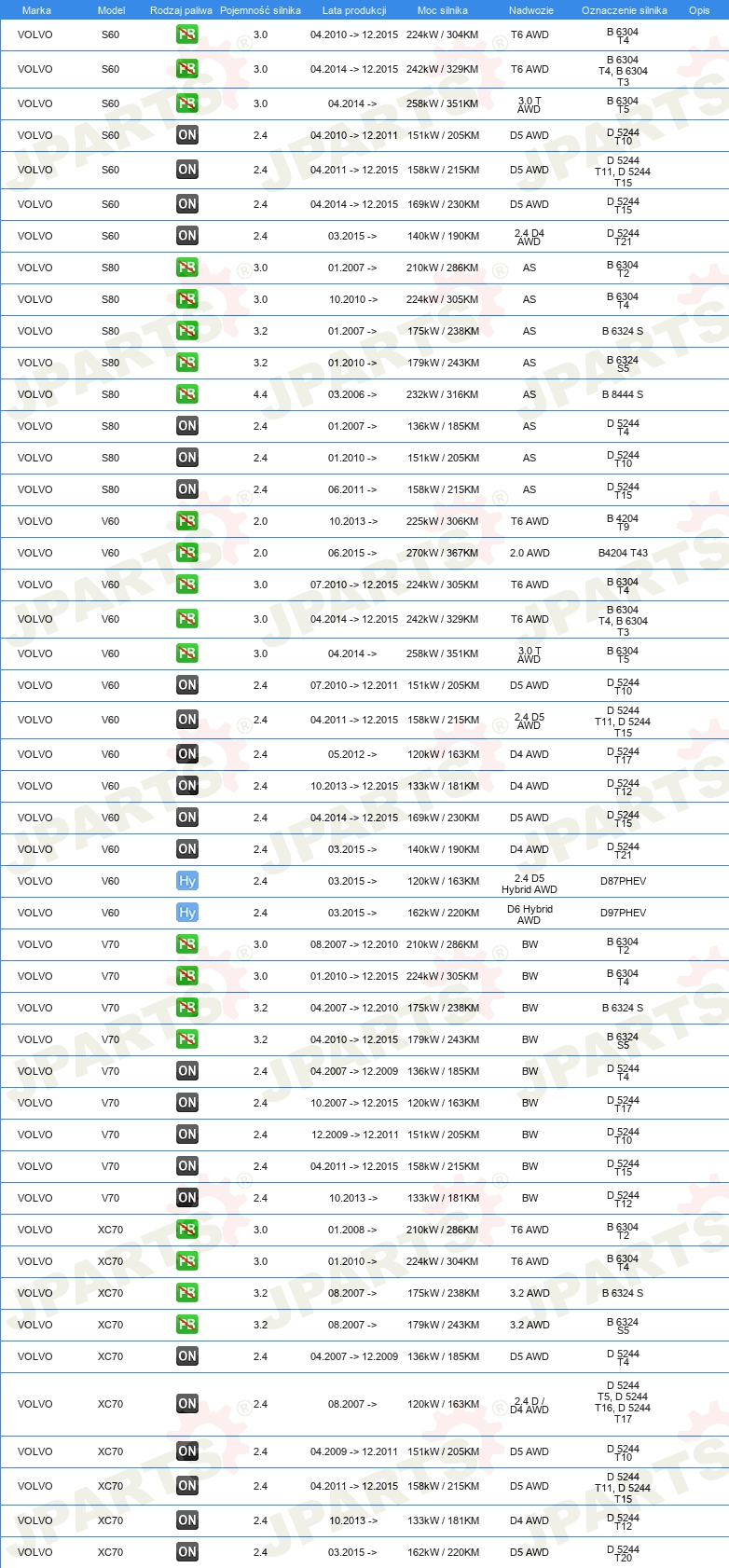Click the production date 05.2012 ->
This screenshot has height=1568, width=729.
352,754
